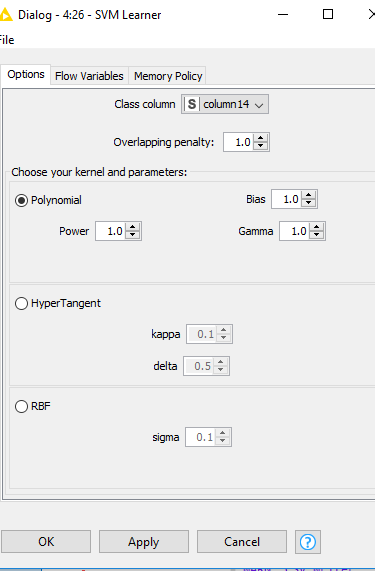This screenshot has width=375, height=571.
Task: Decrease Overlapping penalty with down arrow
Action: tap(261, 146)
